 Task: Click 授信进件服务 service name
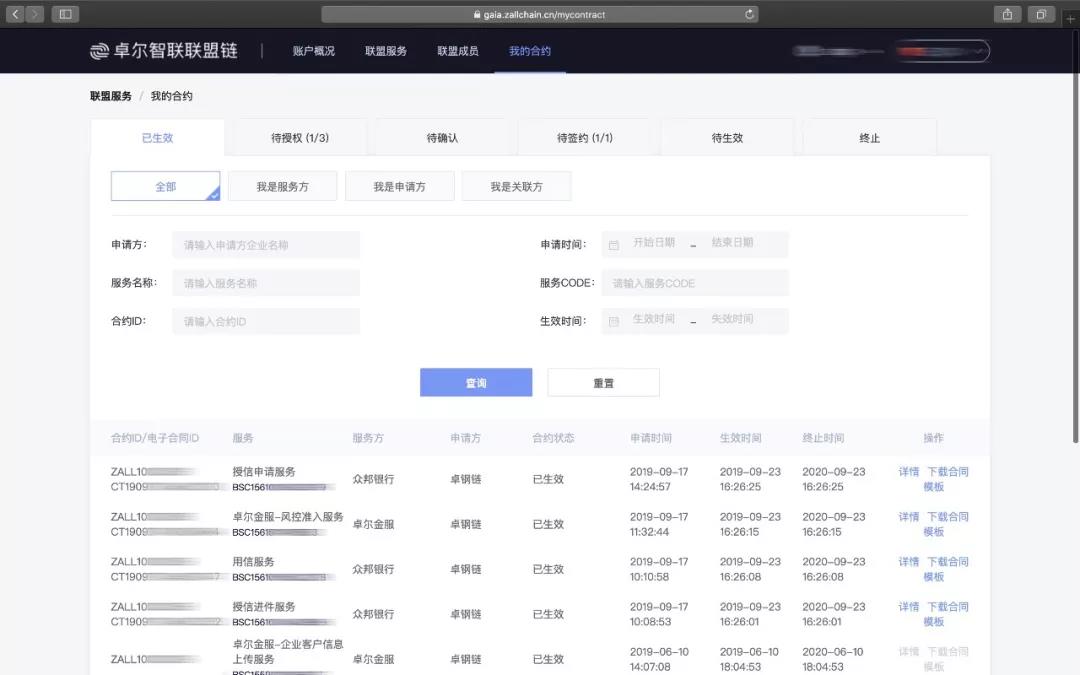tap(264, 607)
